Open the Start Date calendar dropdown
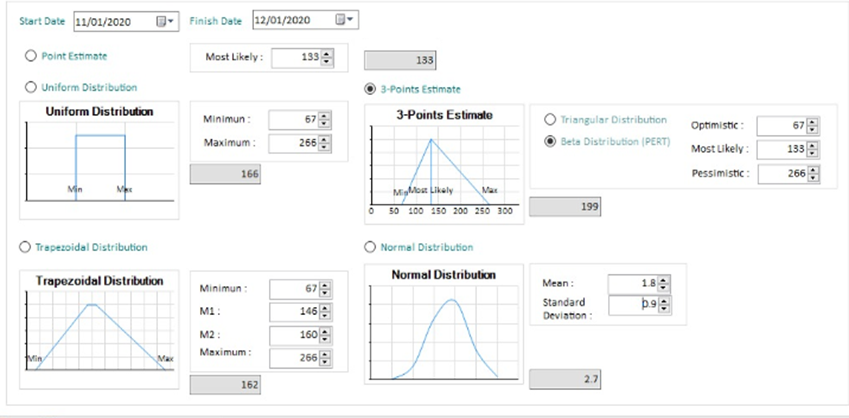The width and height of the screenshot is (849, 418). 165,21
